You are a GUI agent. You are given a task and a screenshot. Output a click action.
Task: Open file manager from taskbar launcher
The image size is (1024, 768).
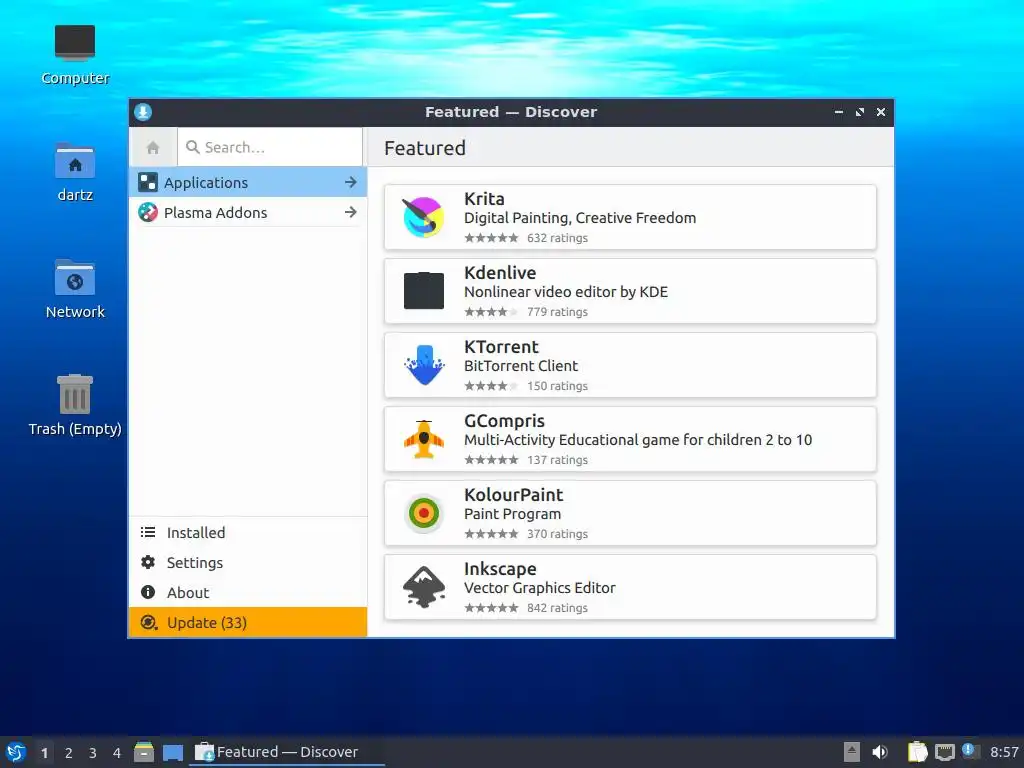pyautogui.click(x=144, y=752)
